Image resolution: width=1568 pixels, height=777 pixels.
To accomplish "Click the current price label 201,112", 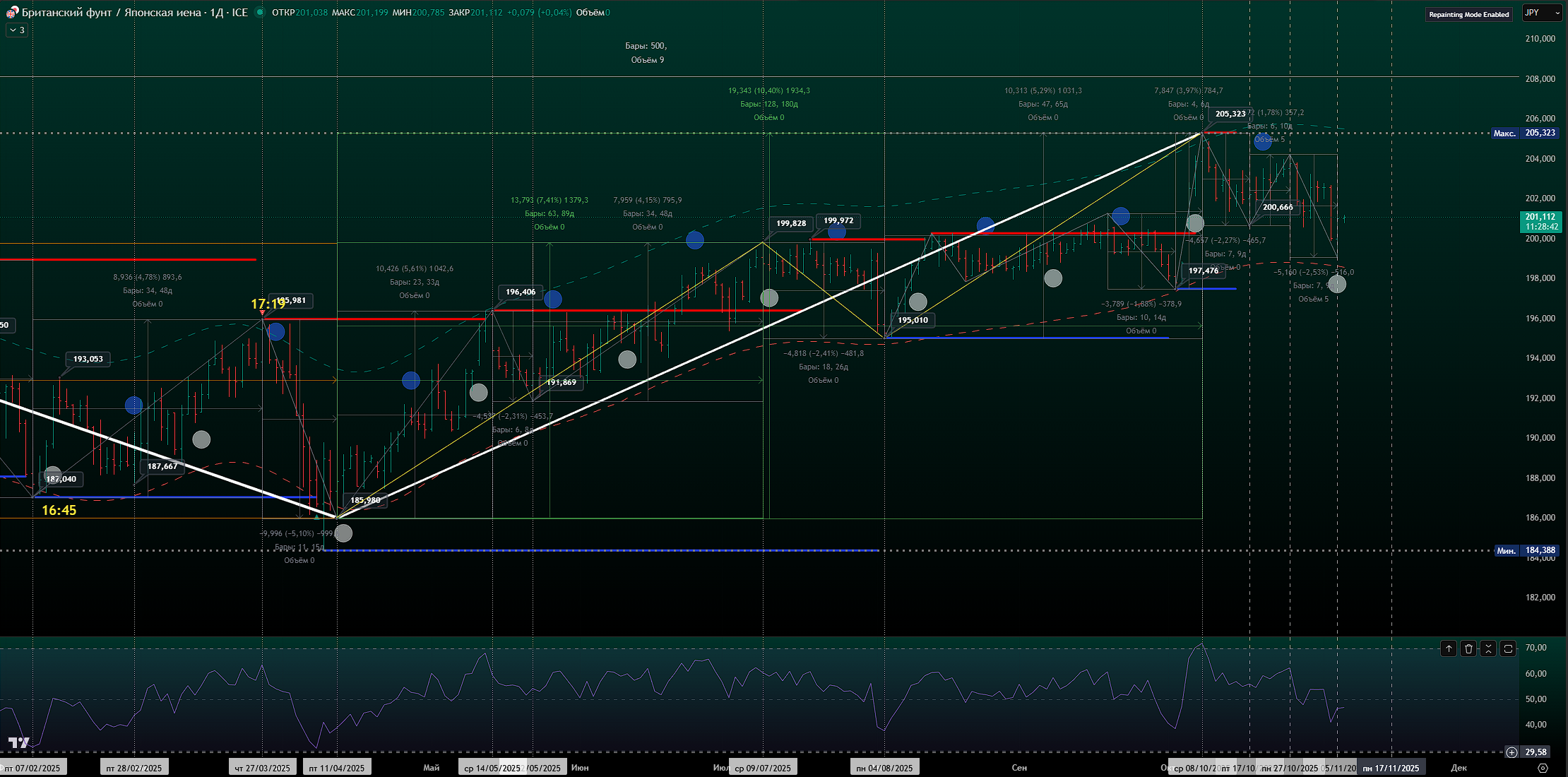I will click(1540, 217).
